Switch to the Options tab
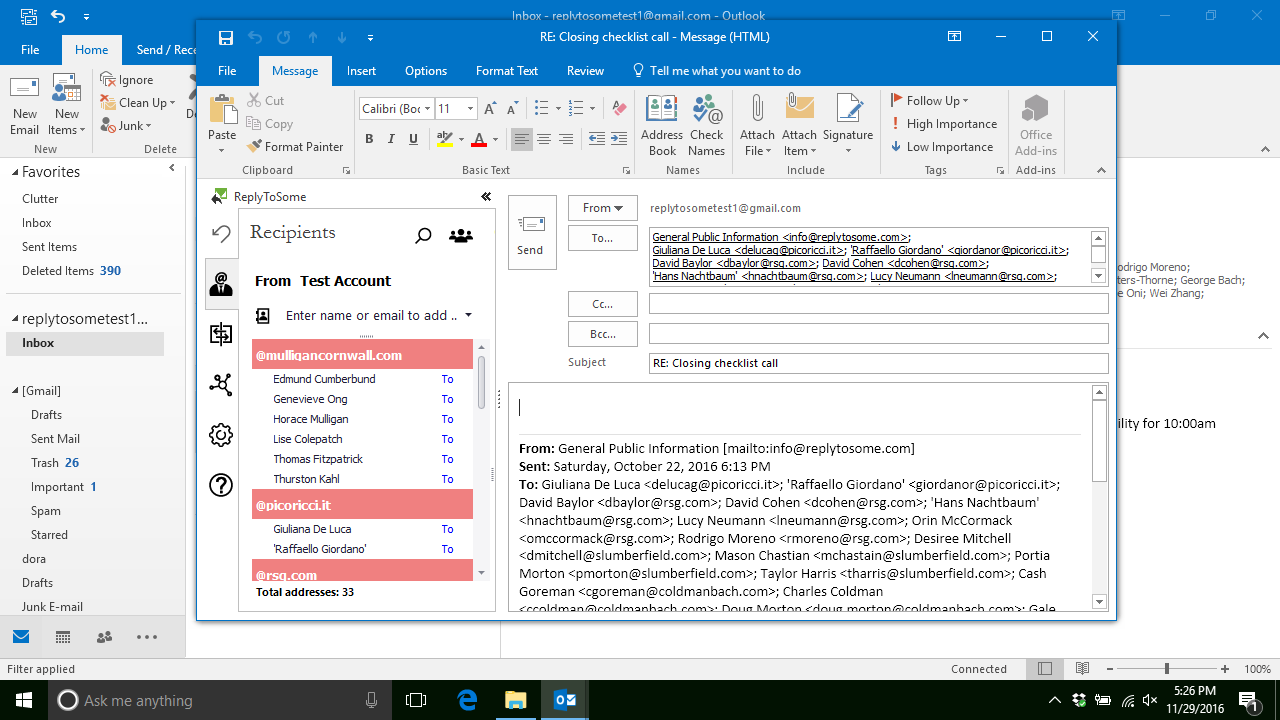The height and width of the screenshot is (720, 1280). tap(426, 71)
